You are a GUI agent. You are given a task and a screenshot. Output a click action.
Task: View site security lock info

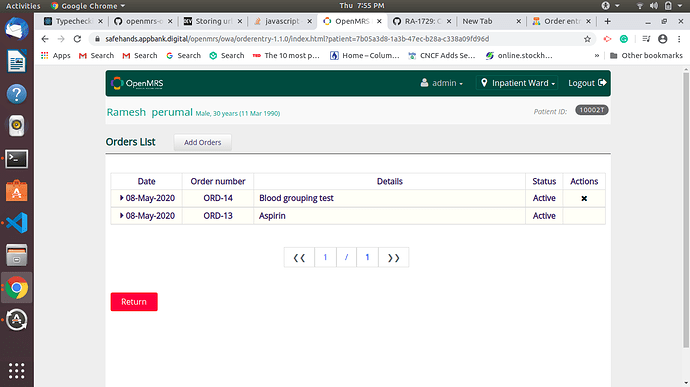point(97,39)
